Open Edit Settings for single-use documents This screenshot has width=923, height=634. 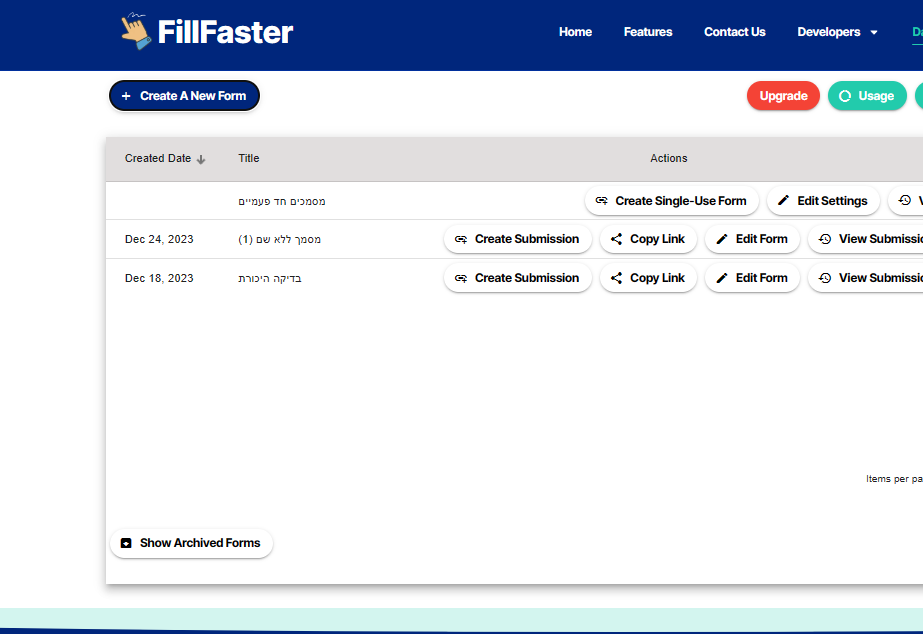pyautogui.click(x=823, y=201)
